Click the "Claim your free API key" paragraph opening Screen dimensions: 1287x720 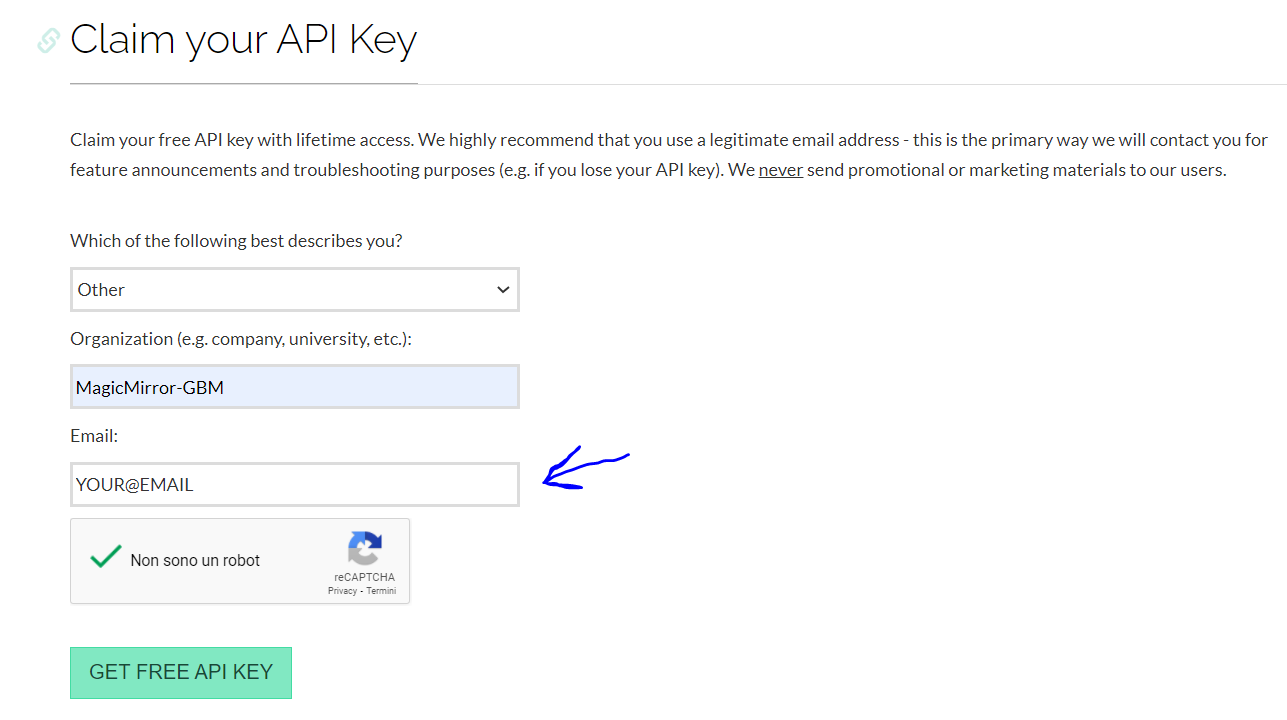click(162, 140)
